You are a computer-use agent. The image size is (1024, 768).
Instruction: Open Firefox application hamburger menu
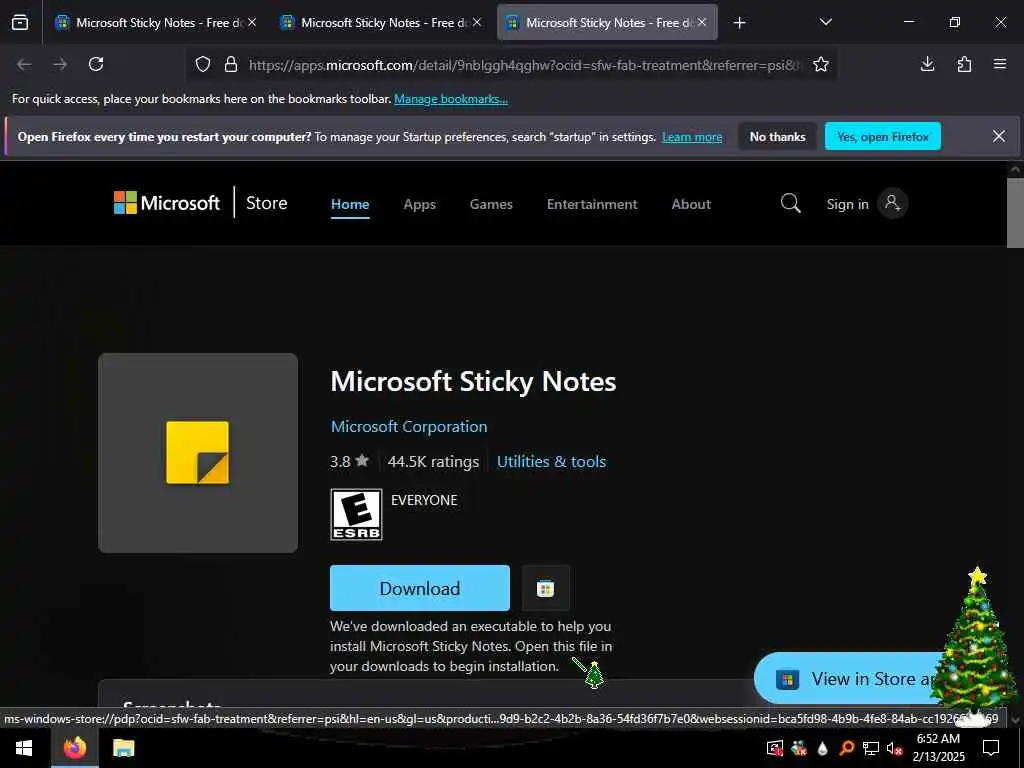tap(1000, 64)
